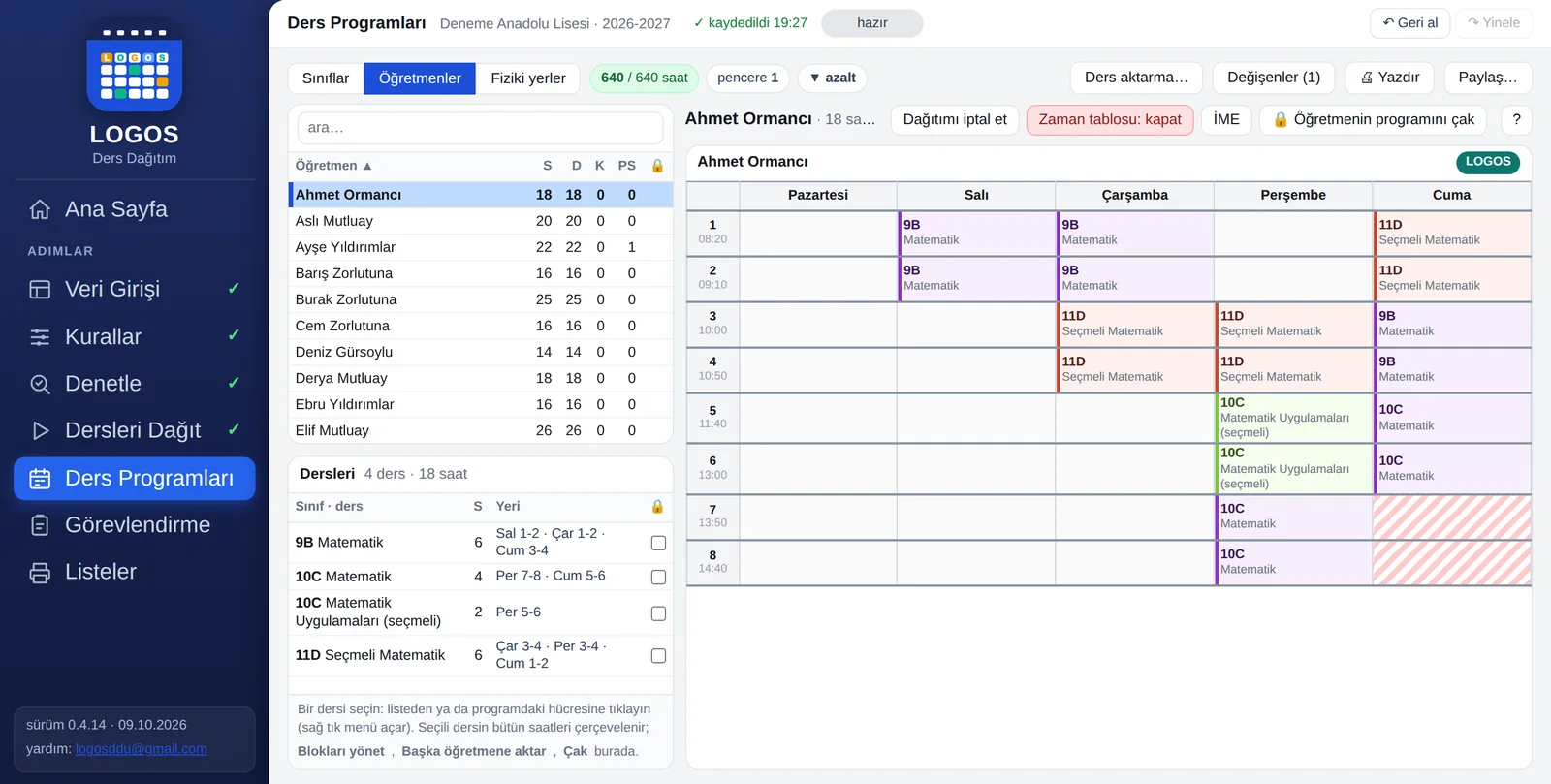Open help with the question mark button
Screen dimensions: 1551x784
coord(1516,119)
